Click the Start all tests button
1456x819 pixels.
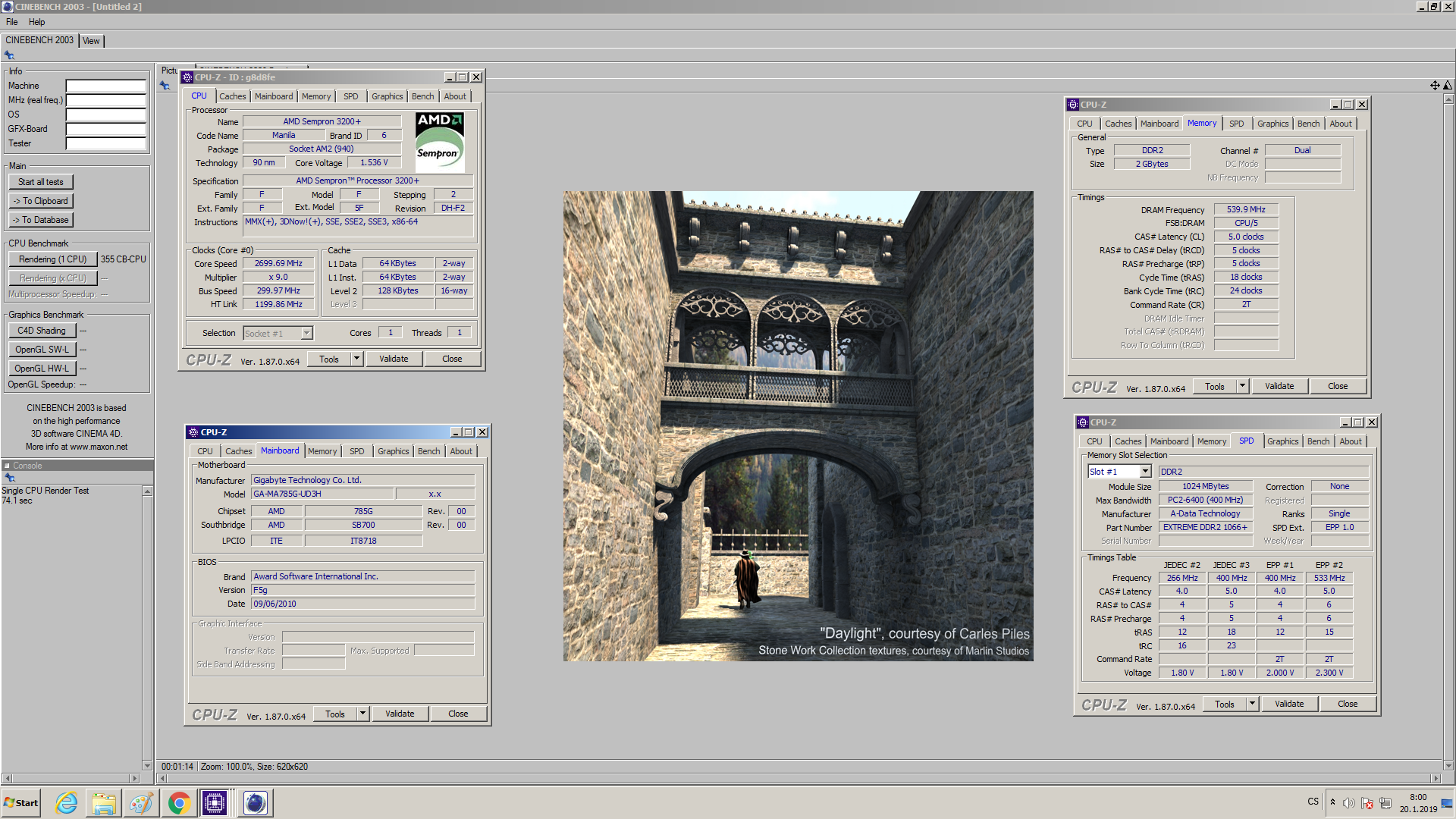point(41,182)
